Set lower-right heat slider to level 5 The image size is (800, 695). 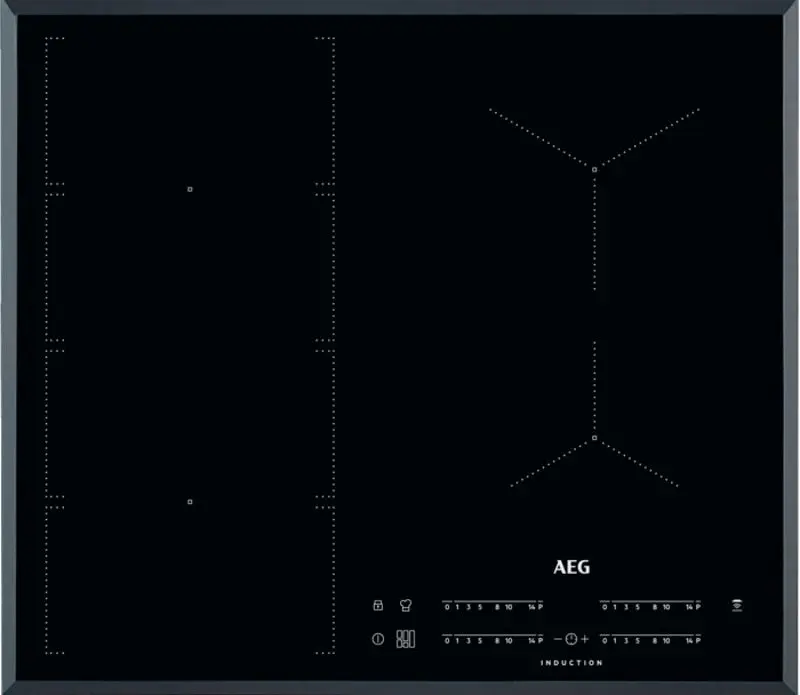tap(637, 640)
